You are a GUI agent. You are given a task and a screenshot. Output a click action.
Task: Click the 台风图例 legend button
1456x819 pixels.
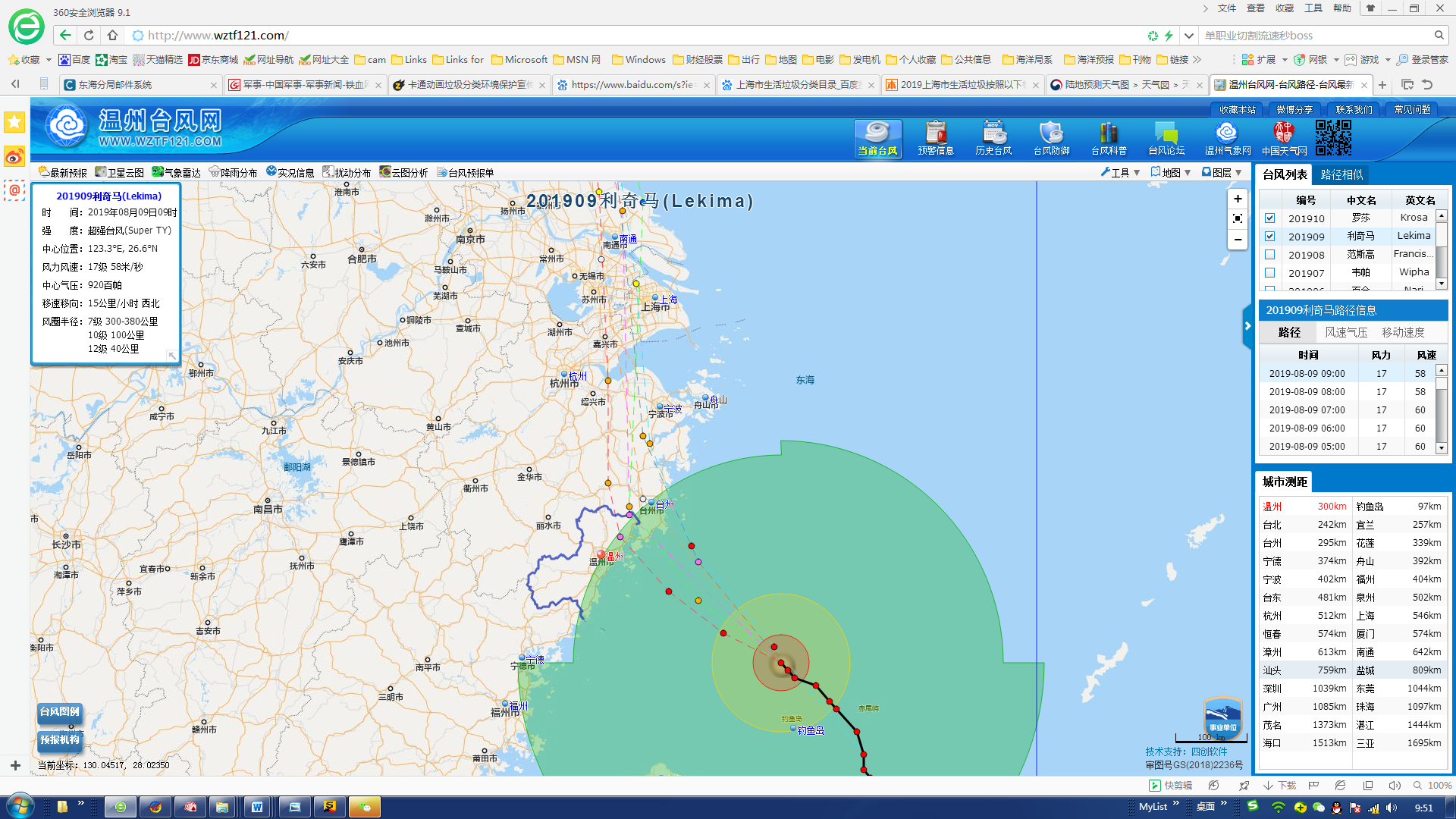pyautogui.click(x=59, y=712)
